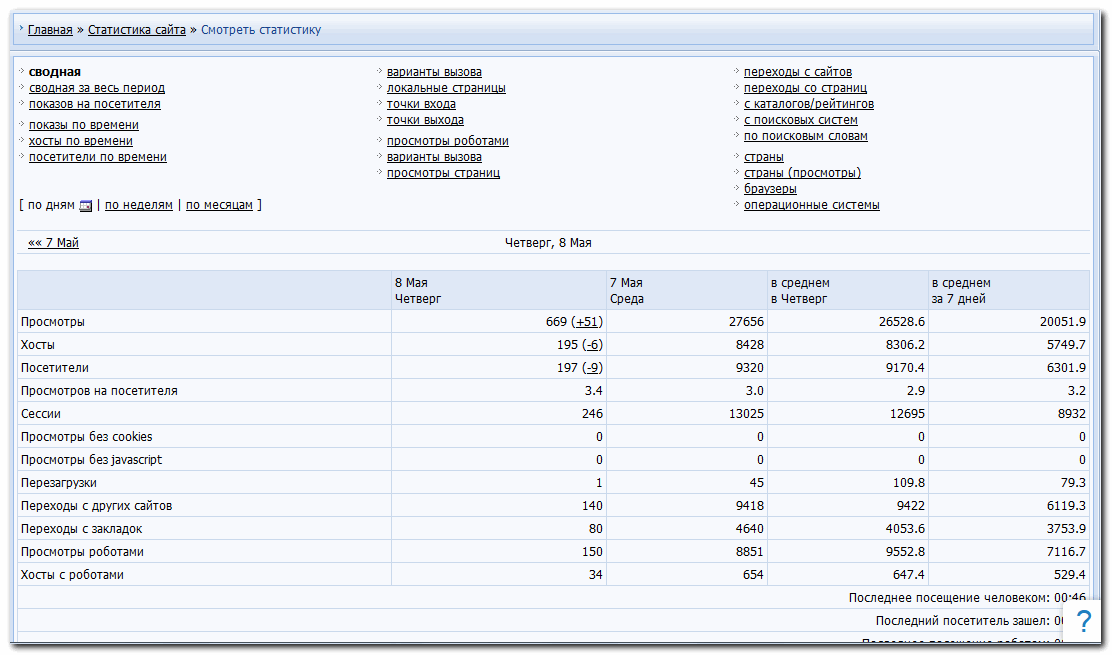This screenshot has width=1112, height=655.
Task: Open локальные страницы report
Action: tap(446, 88)
